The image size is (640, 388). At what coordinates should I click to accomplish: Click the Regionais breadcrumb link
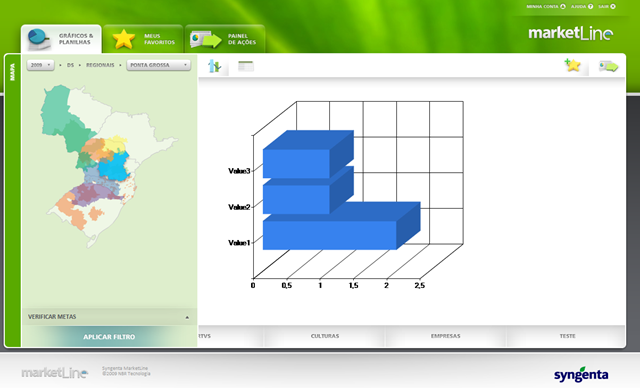coord(100,65)
